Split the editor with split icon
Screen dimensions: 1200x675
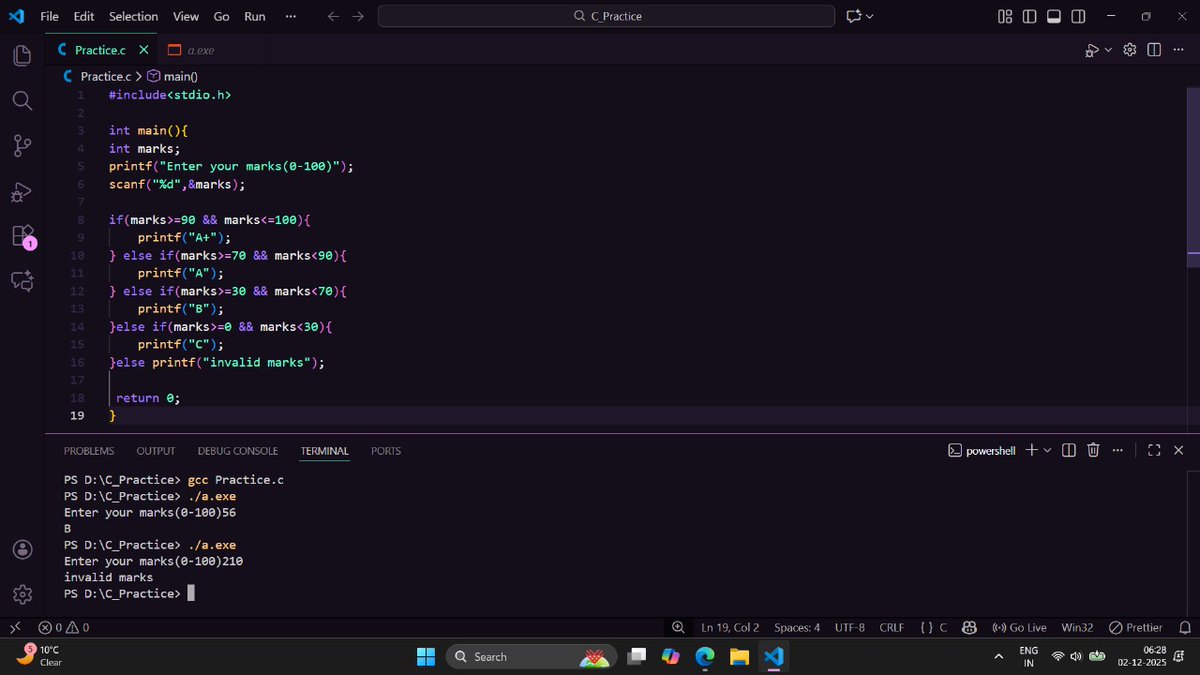[1155, 49]
